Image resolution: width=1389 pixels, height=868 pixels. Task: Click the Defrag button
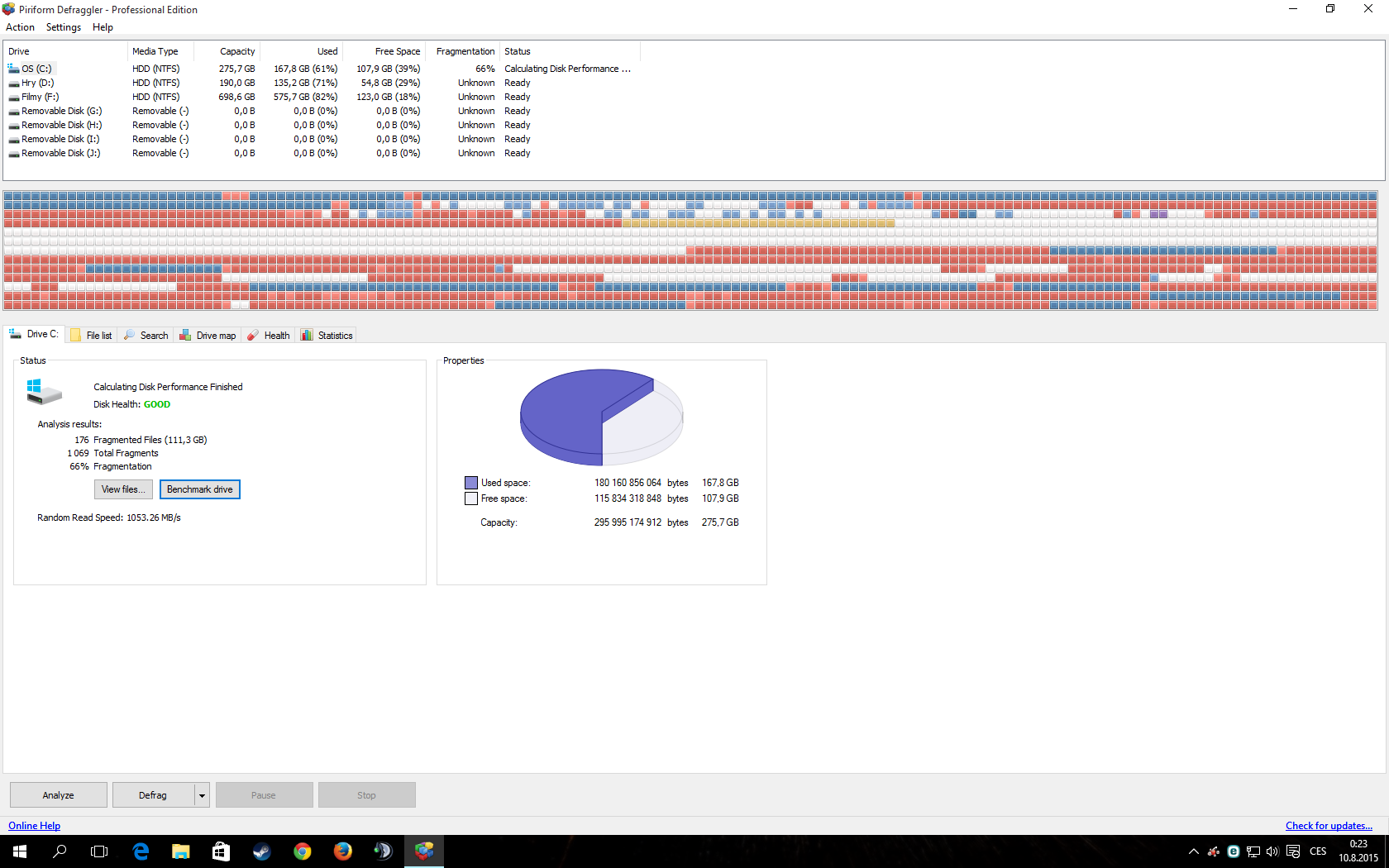point(154,795)
